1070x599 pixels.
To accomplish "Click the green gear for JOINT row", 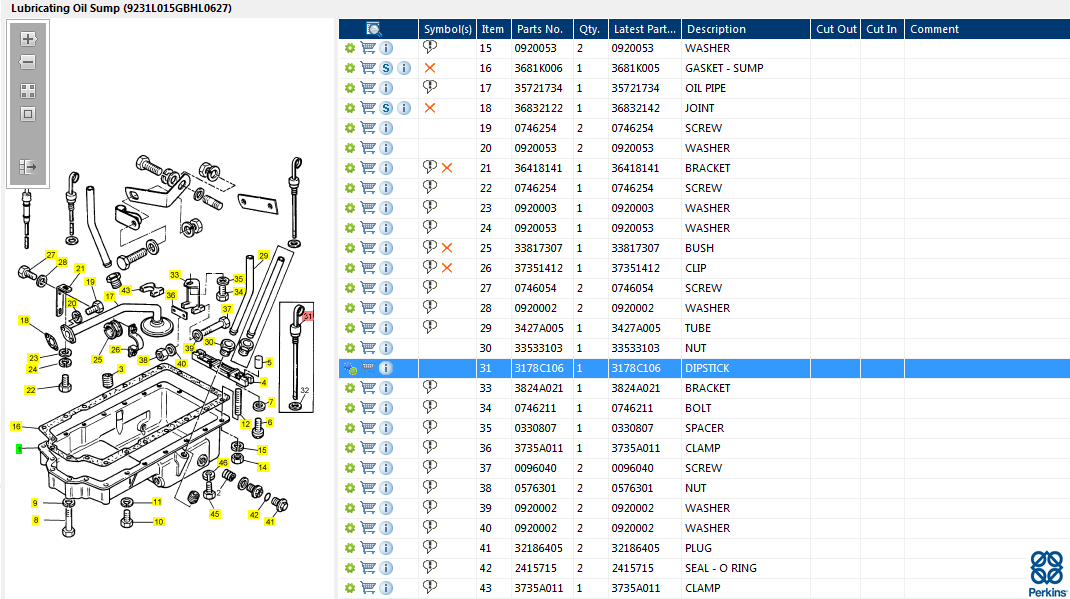I will 350,108.
